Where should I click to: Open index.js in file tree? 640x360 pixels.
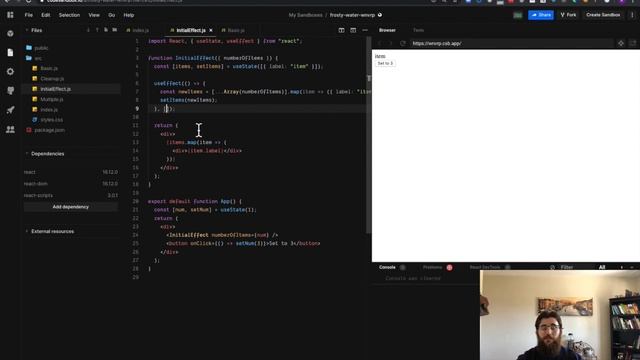(49, 110)
